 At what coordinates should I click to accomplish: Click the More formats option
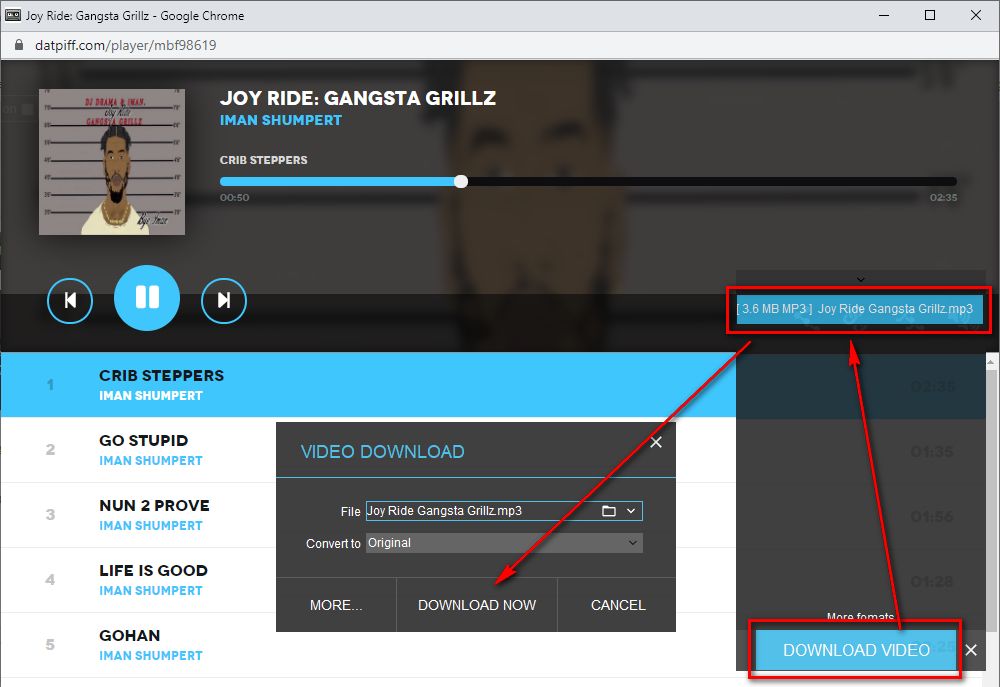[860, 616]
